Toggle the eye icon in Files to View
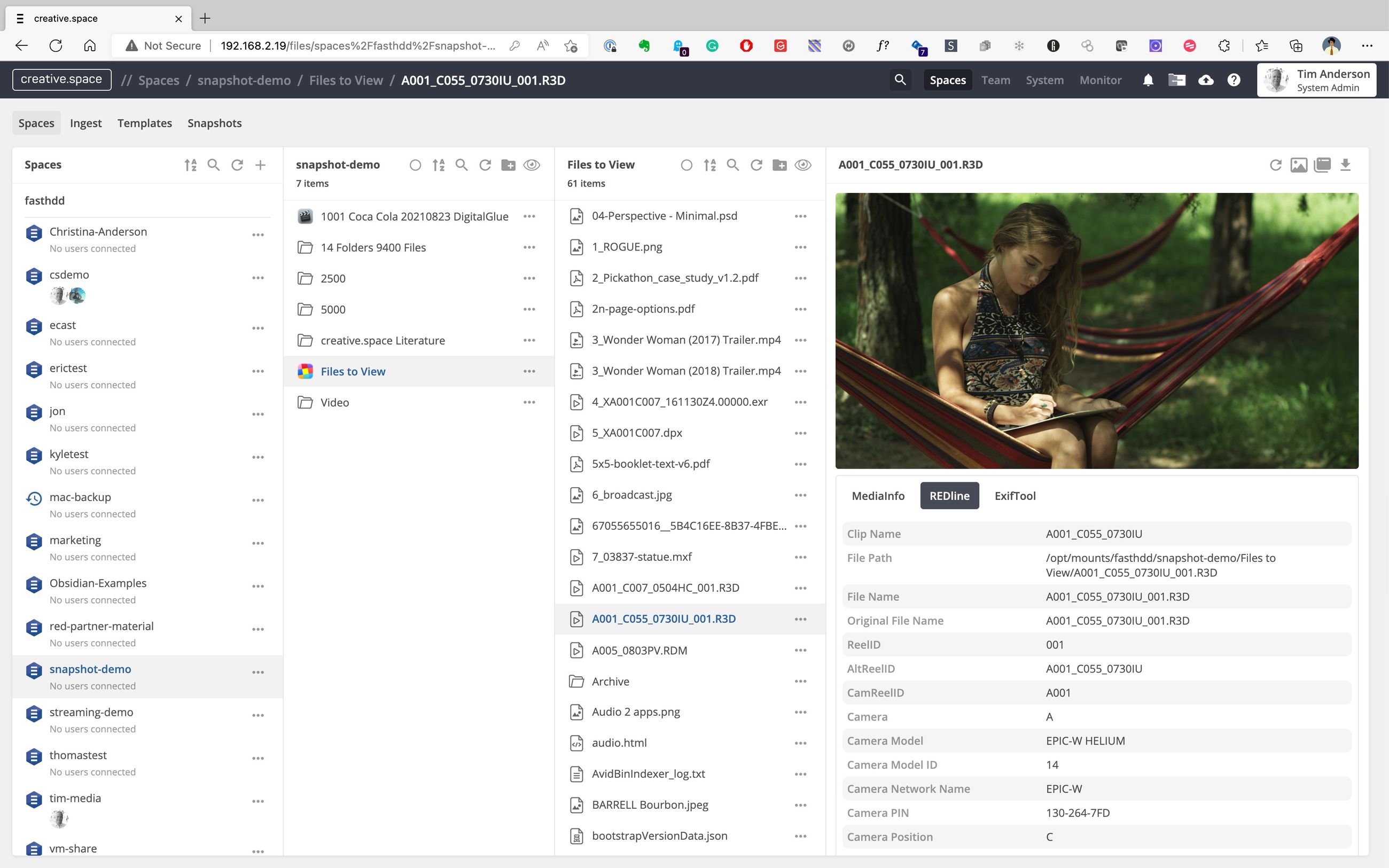1389x868 pixels. point(803,166)
